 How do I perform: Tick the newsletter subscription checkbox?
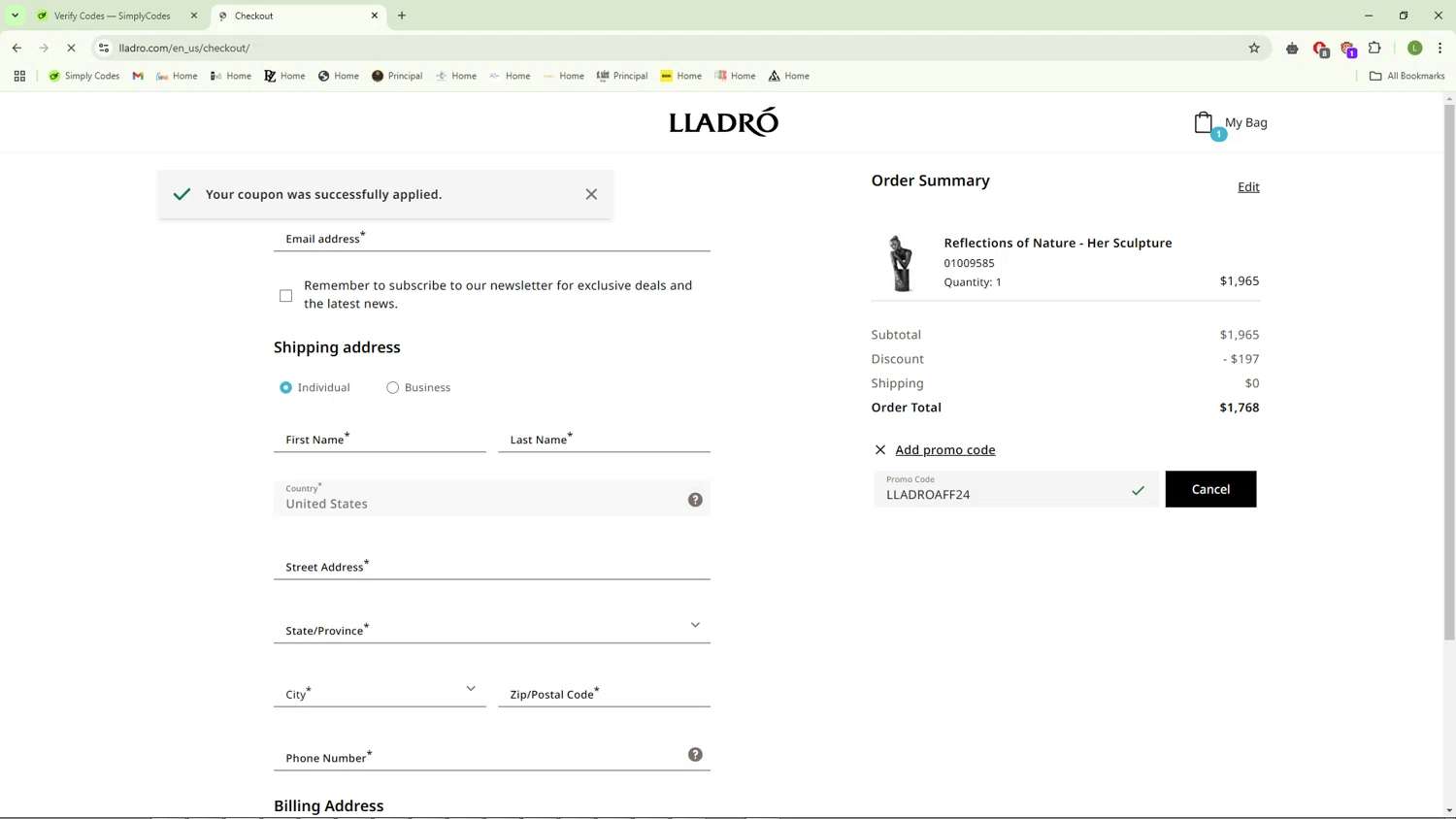pyautogui.click(x=285, y=295)
